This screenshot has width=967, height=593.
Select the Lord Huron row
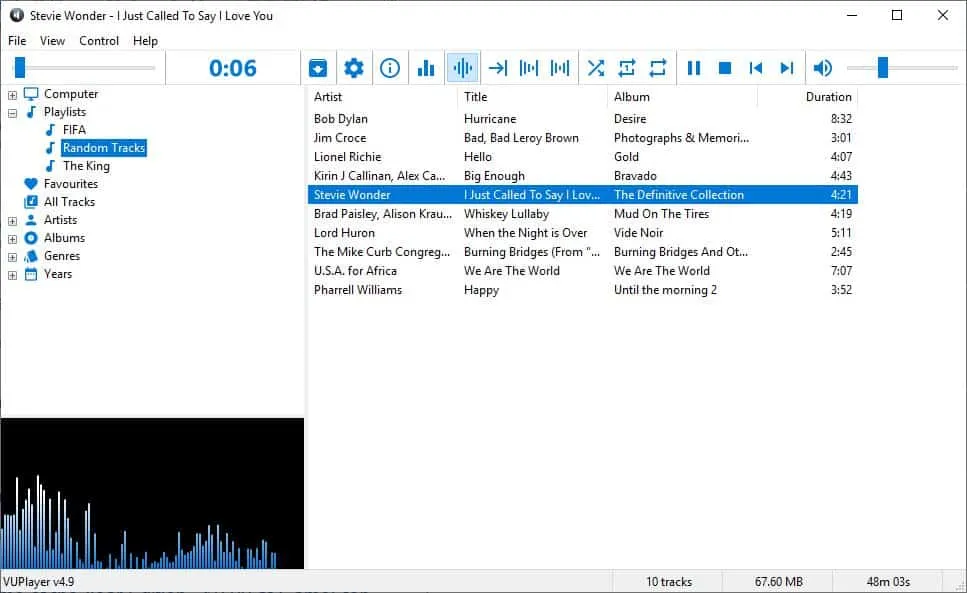(x=582, y=233)
